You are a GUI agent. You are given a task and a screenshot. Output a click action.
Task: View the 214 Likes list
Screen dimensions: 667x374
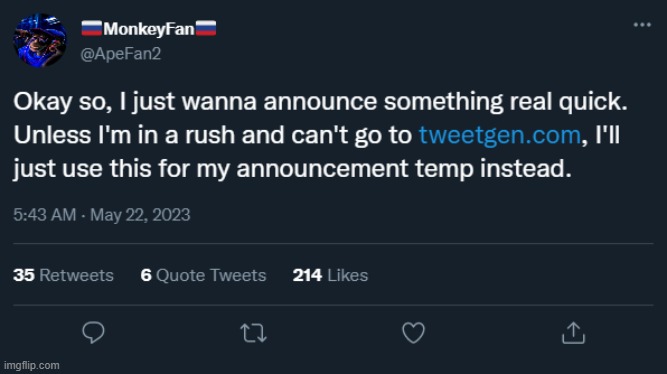pyautogui.click(x=330, y=275)
